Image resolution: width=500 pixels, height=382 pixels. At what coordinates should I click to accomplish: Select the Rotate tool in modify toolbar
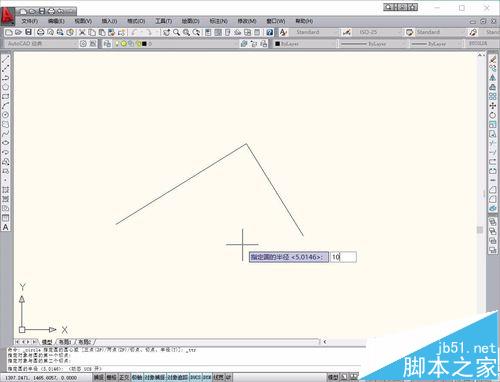tap(493, 115)
